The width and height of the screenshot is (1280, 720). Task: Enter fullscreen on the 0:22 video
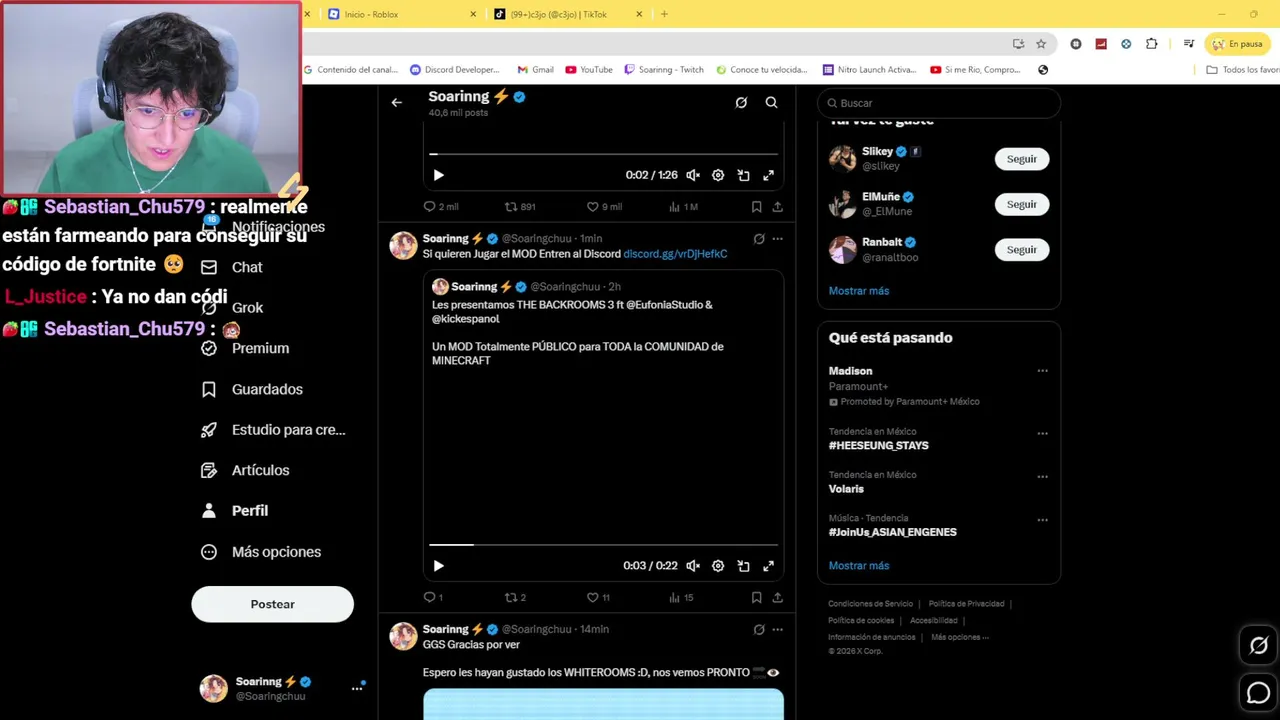coord(768,566)
